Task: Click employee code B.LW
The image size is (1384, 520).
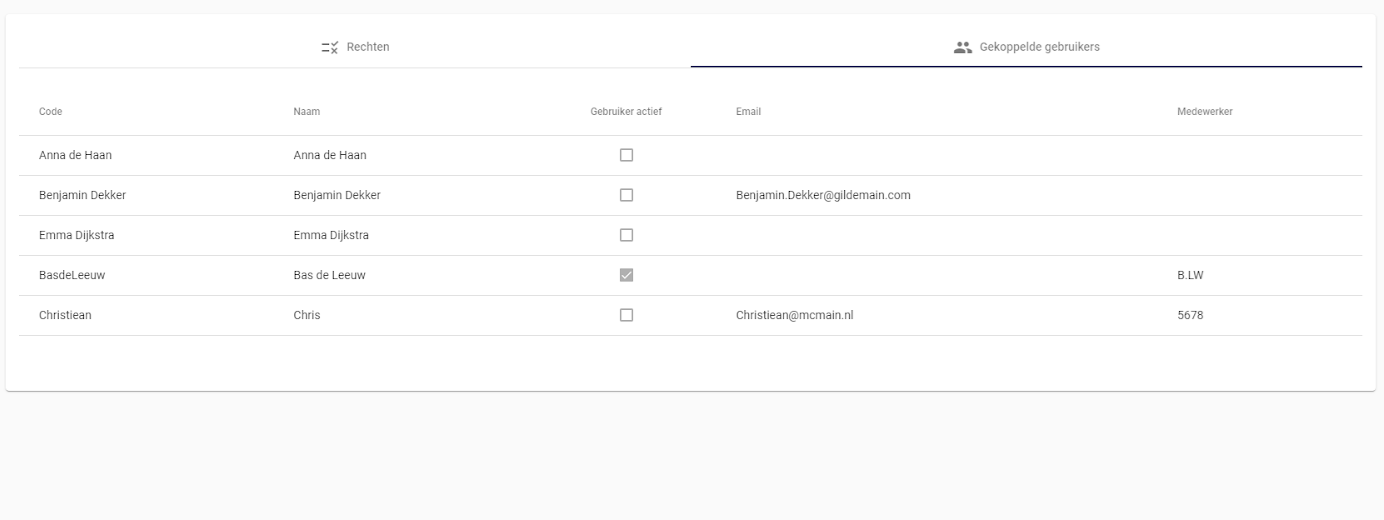Action: pos(1190,275)
